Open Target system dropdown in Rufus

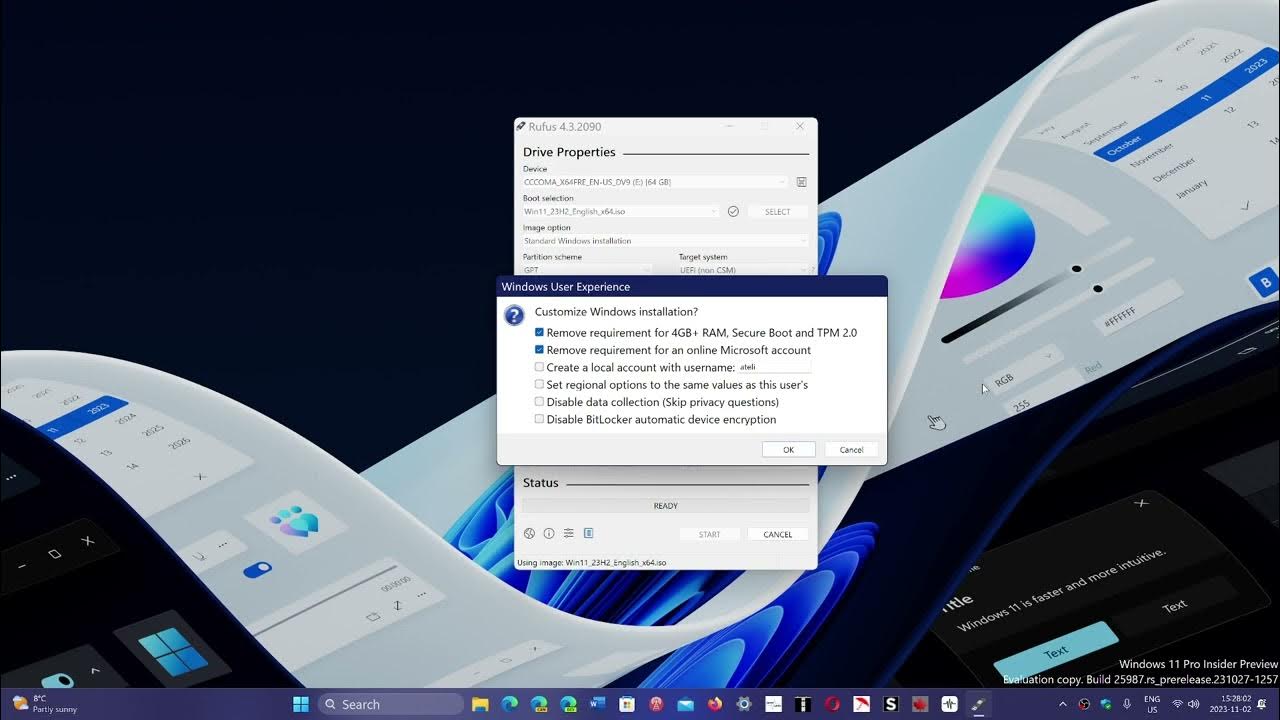[x=743, y=270]
